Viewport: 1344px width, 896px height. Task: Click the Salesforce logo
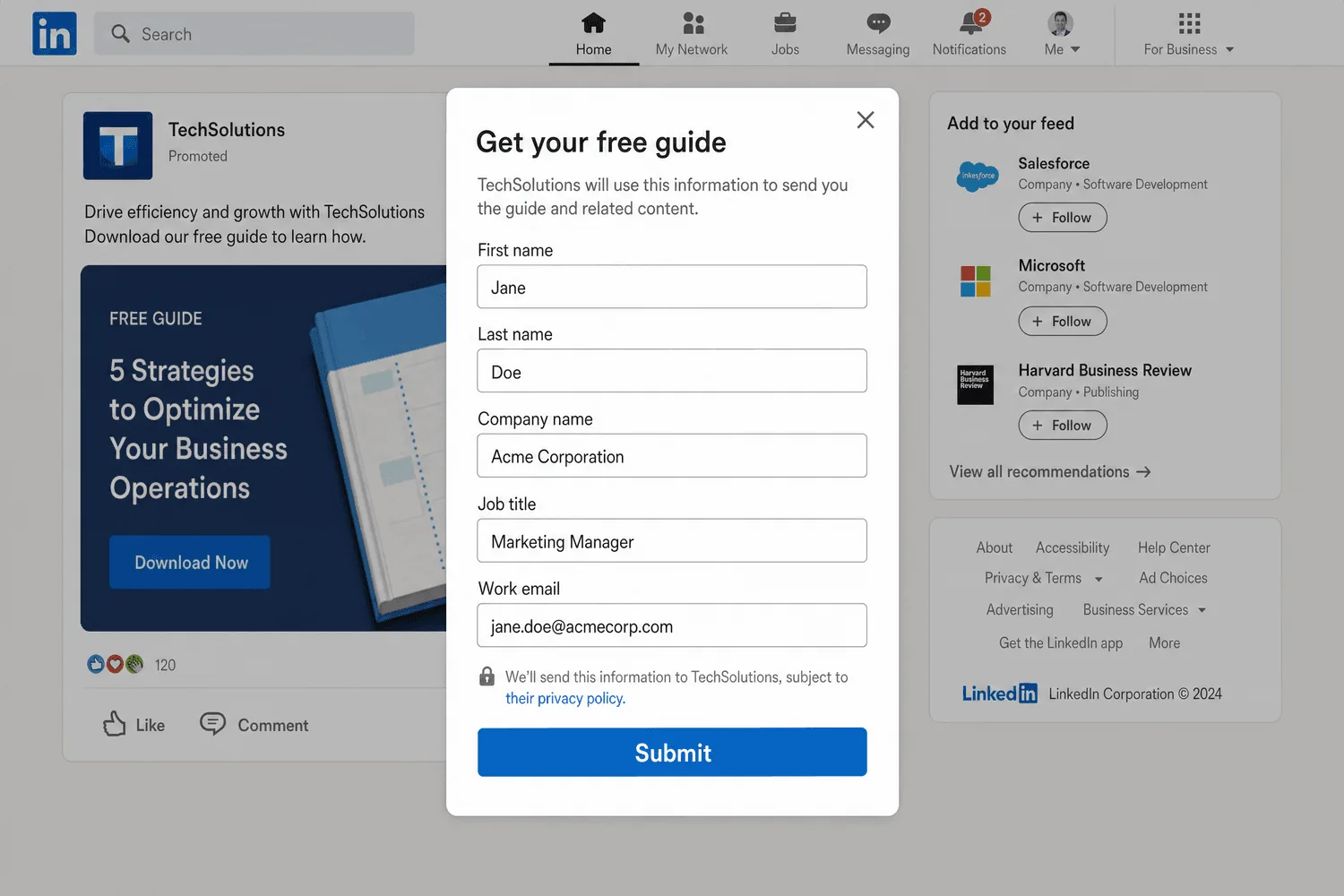pos(978,176)
